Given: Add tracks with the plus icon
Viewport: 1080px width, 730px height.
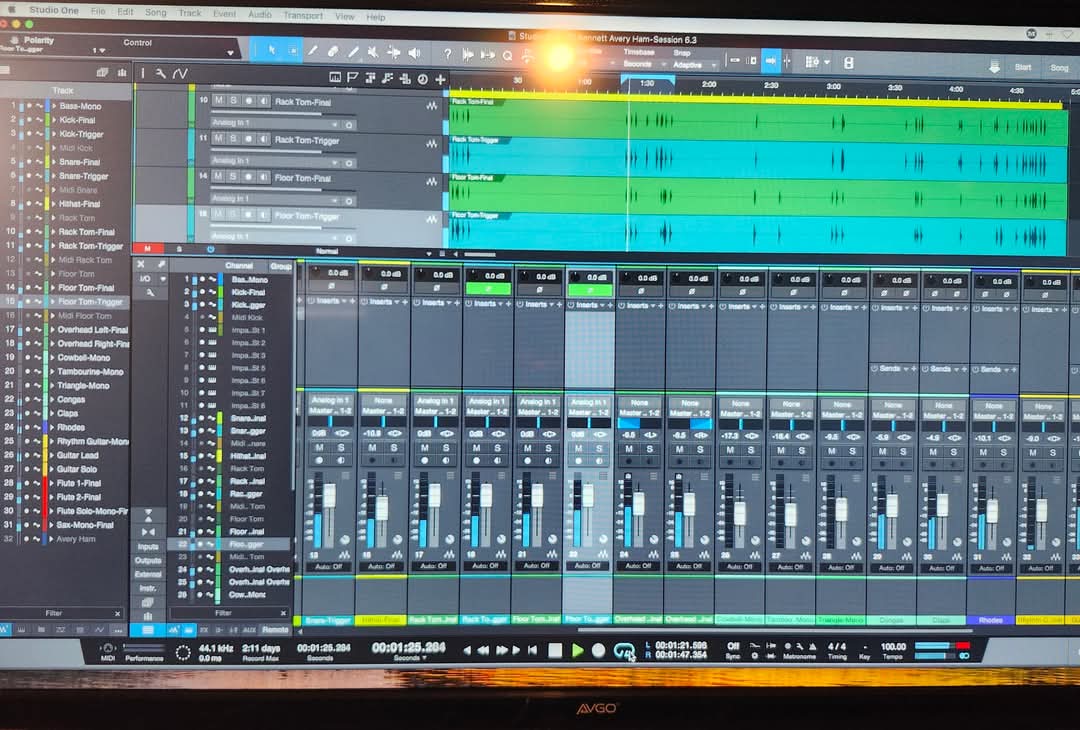Looking at the screenshot, I should [x=439, y=79].
